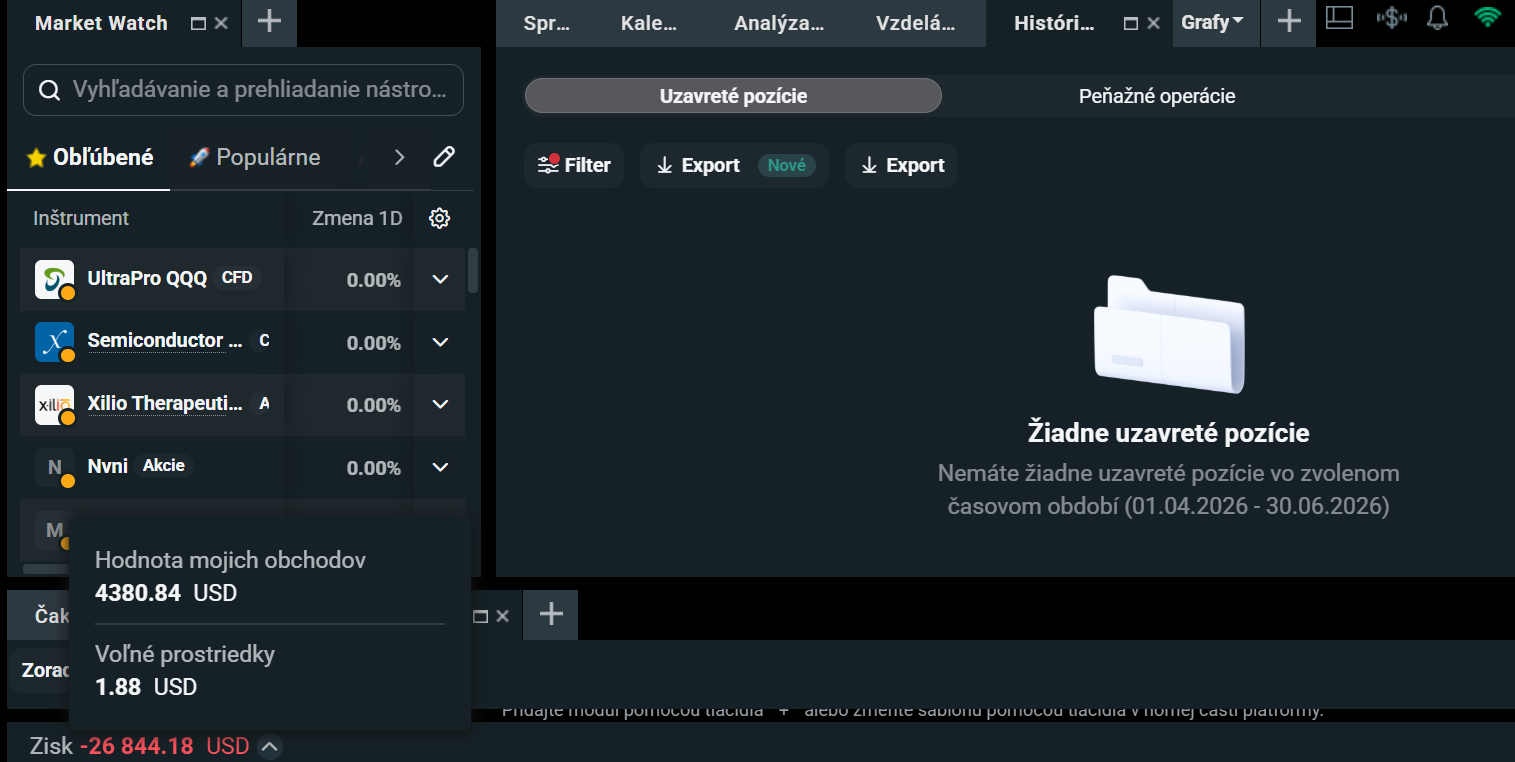Open the dollar deposit icon in top bar

point(1391,18)
